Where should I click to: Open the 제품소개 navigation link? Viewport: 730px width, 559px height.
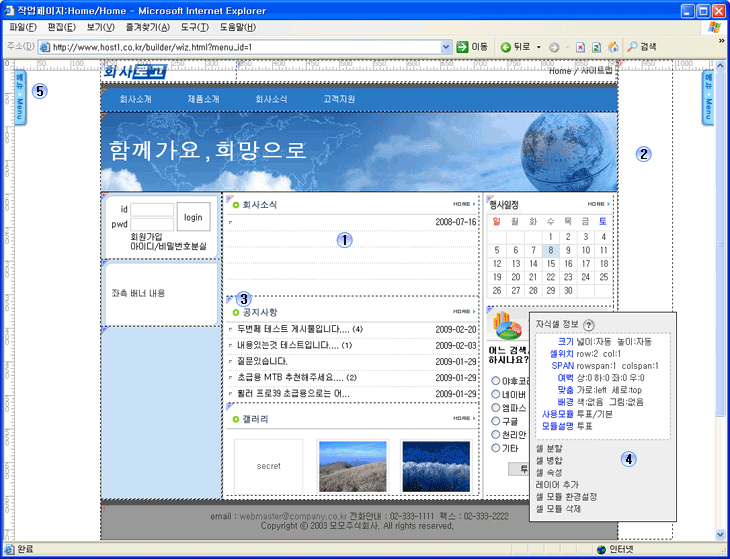[203, 99]
